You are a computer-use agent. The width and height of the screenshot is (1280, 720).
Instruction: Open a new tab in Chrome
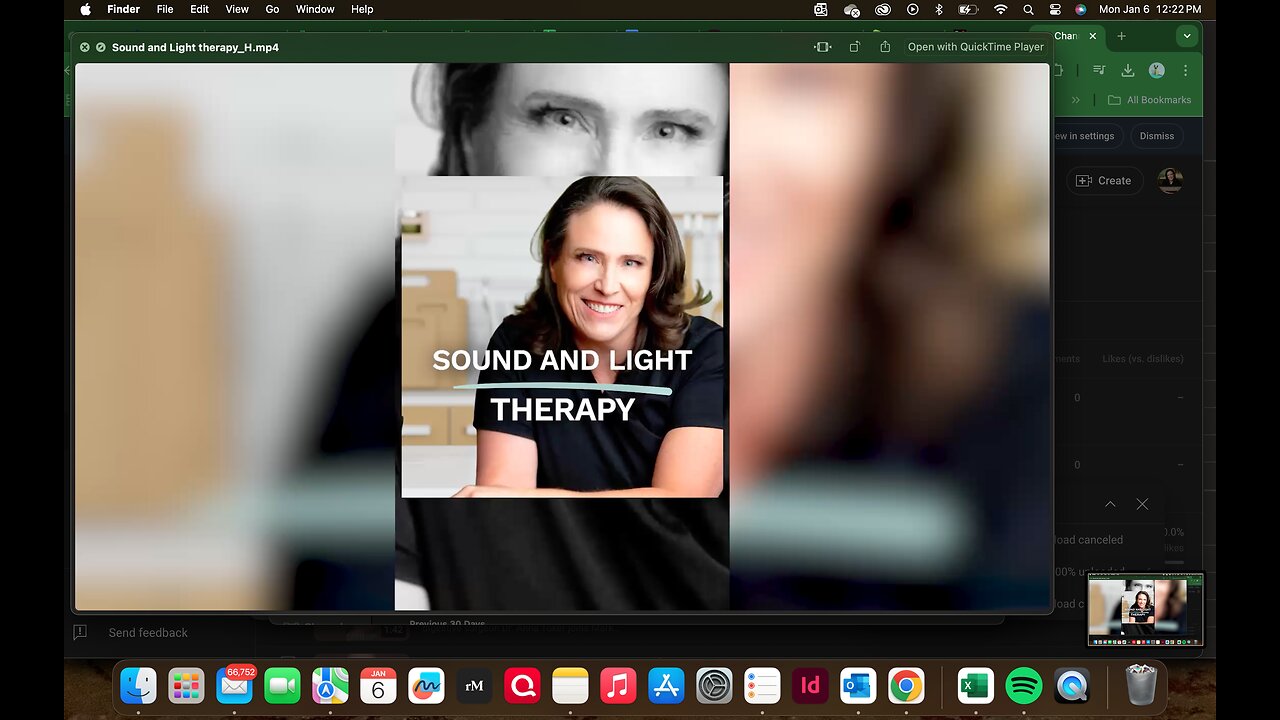tap(1121, 36)
